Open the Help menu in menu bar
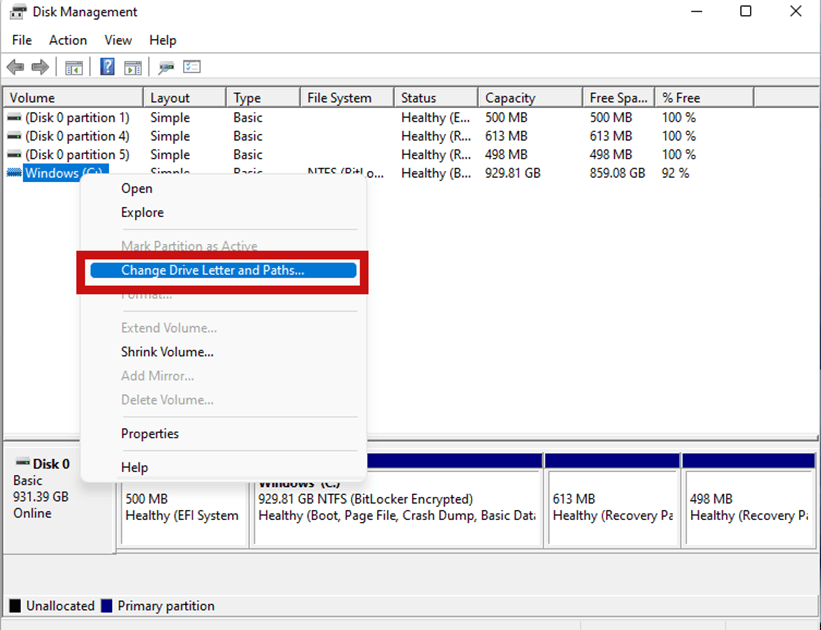 [x=162, y=40]
